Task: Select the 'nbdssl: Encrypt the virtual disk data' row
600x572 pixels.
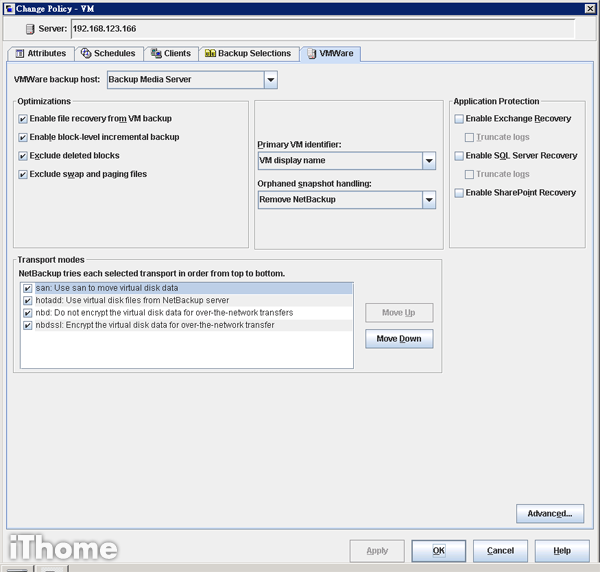Action: point(194,325)
